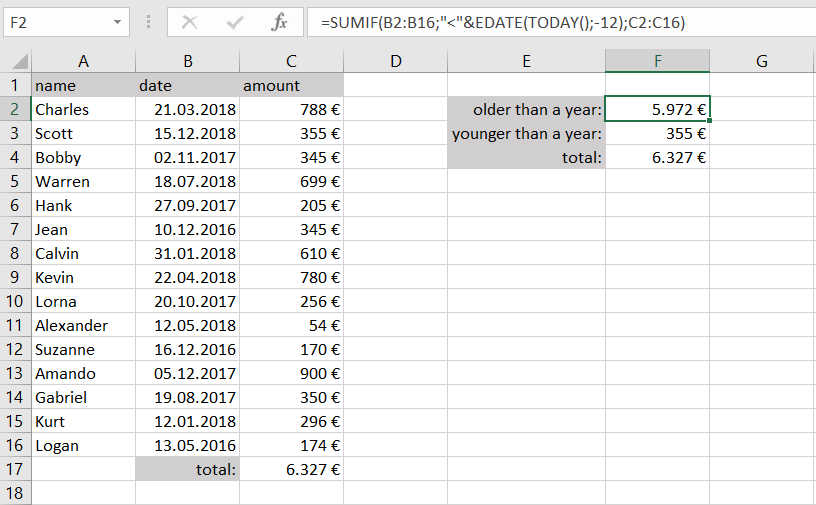Select column E header
The image size is (816, 505).
[526, 61]
